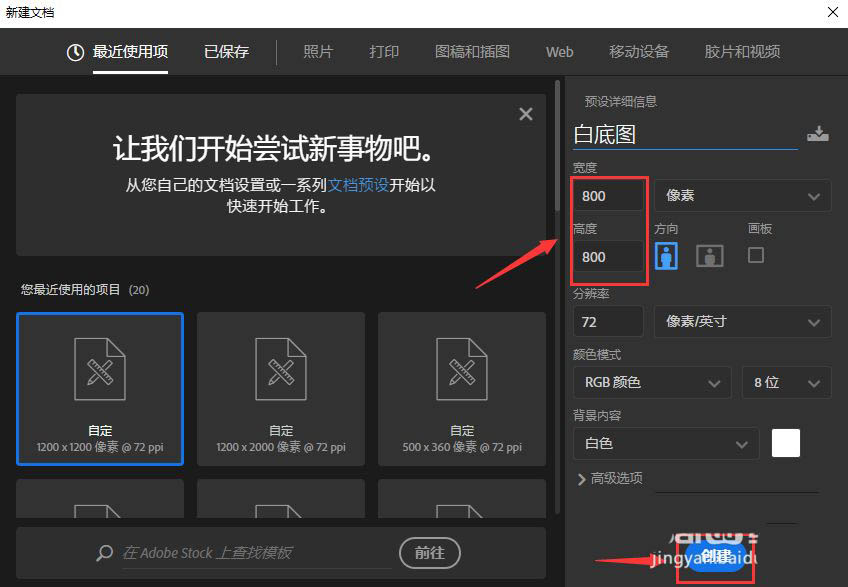
Task: Switch to the 已保存 tab
Action: point(226,52)
